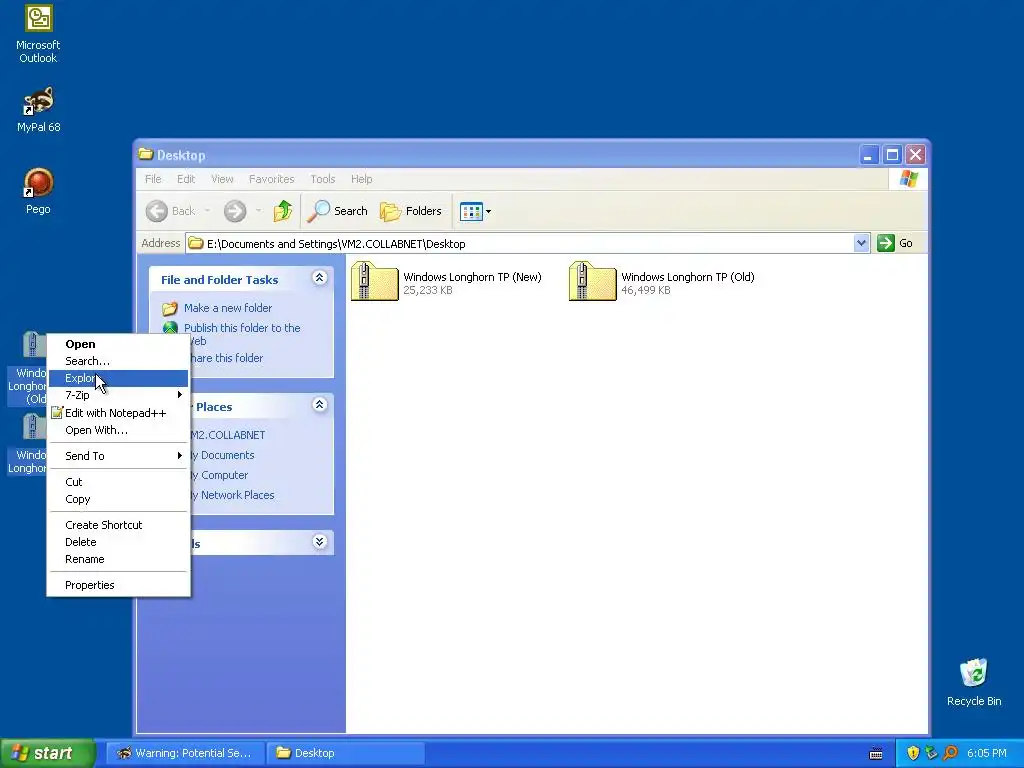This screenshot has height=768, width=1024.
Task: Expand the Send To submenu
Action: tap(118, 456)
